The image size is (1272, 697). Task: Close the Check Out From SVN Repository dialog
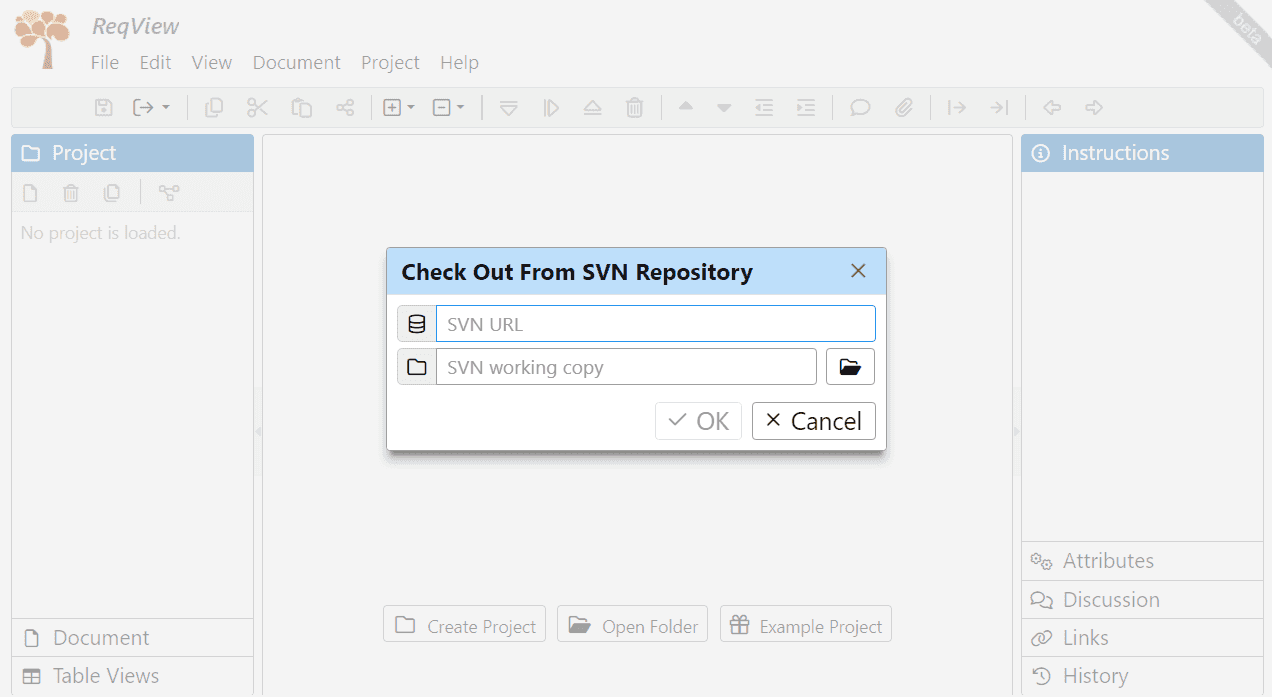pyautogui.click(x=858, y=271)
